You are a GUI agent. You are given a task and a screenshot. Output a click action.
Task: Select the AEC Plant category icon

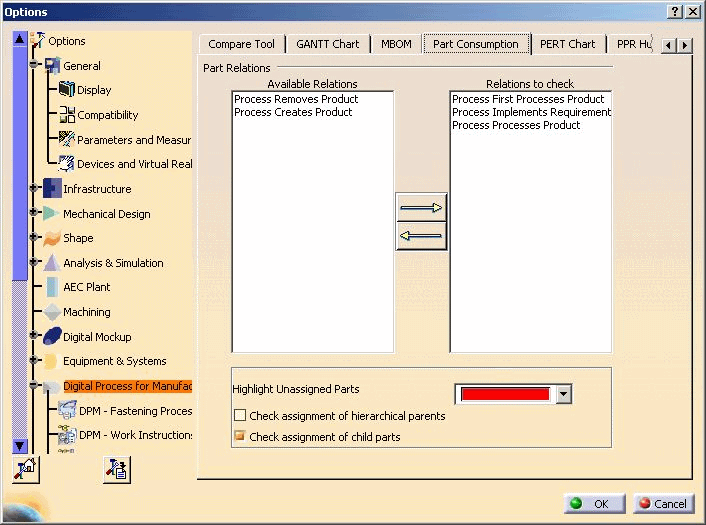pos(52,287)
